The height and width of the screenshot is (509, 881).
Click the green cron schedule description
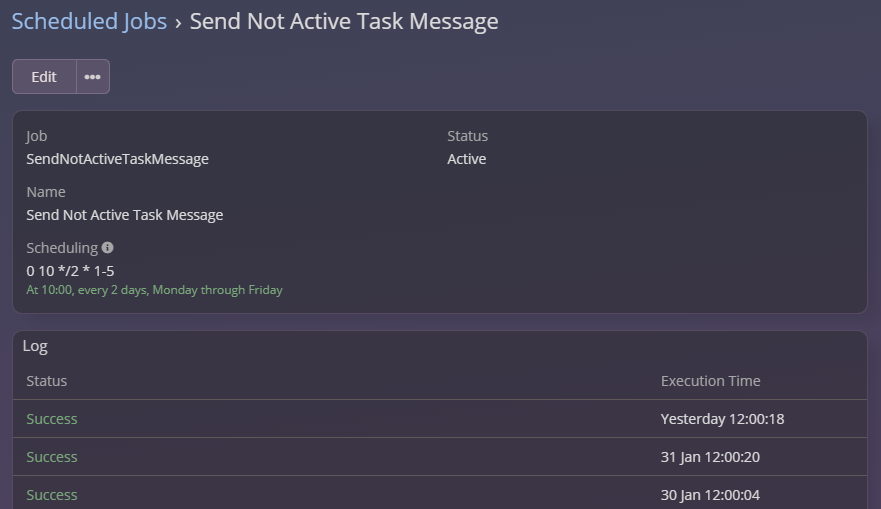pyautogui.click(x=154, y=290)
